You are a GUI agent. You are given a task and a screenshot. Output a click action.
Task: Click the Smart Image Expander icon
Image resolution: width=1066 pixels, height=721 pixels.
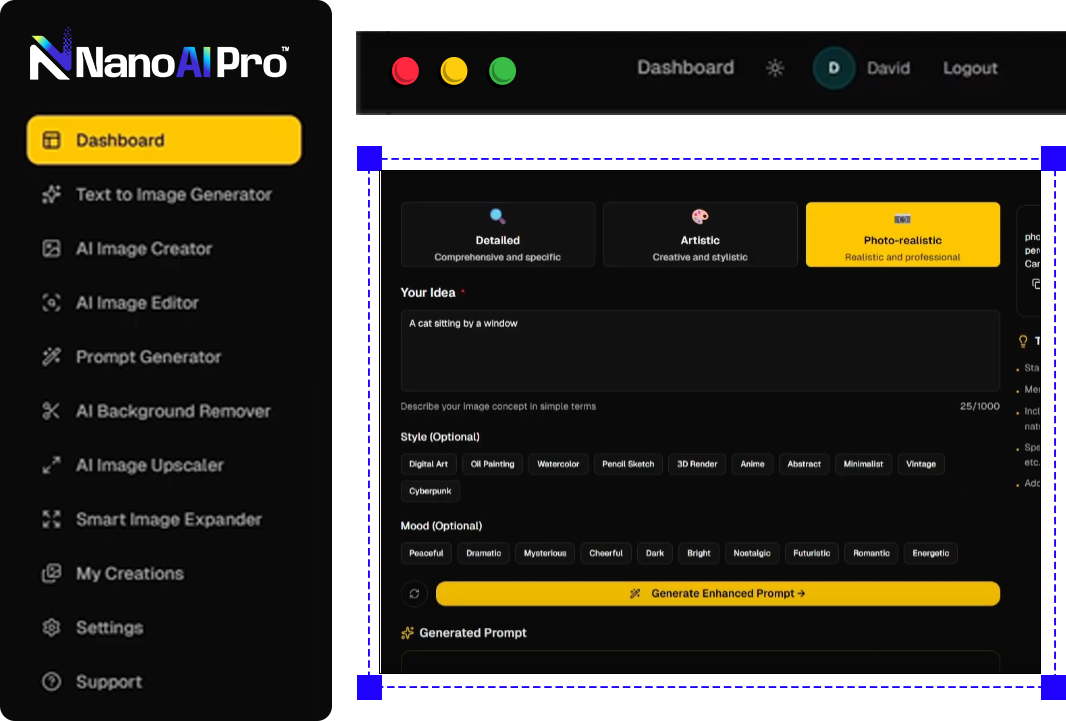click(51, 519)
